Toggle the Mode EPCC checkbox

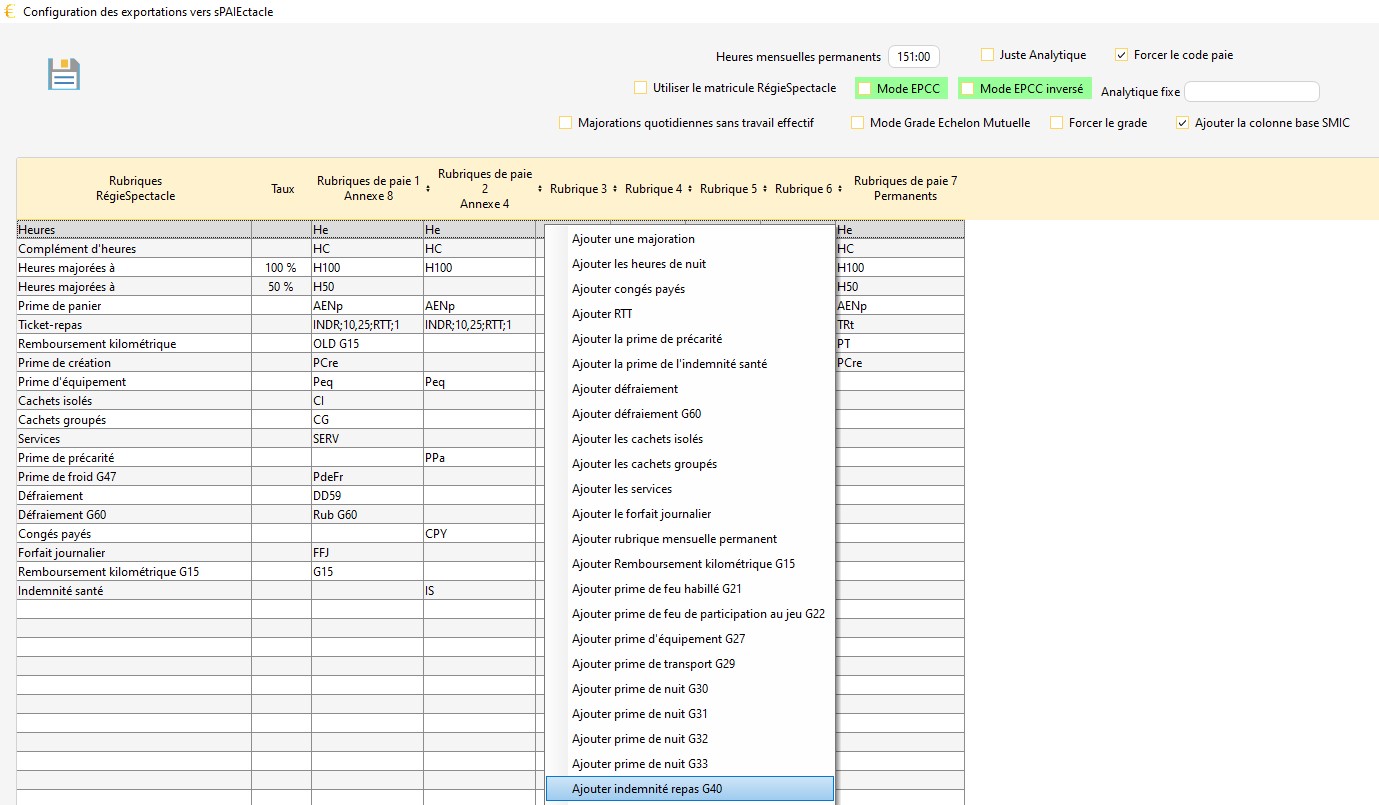[865, 89]
